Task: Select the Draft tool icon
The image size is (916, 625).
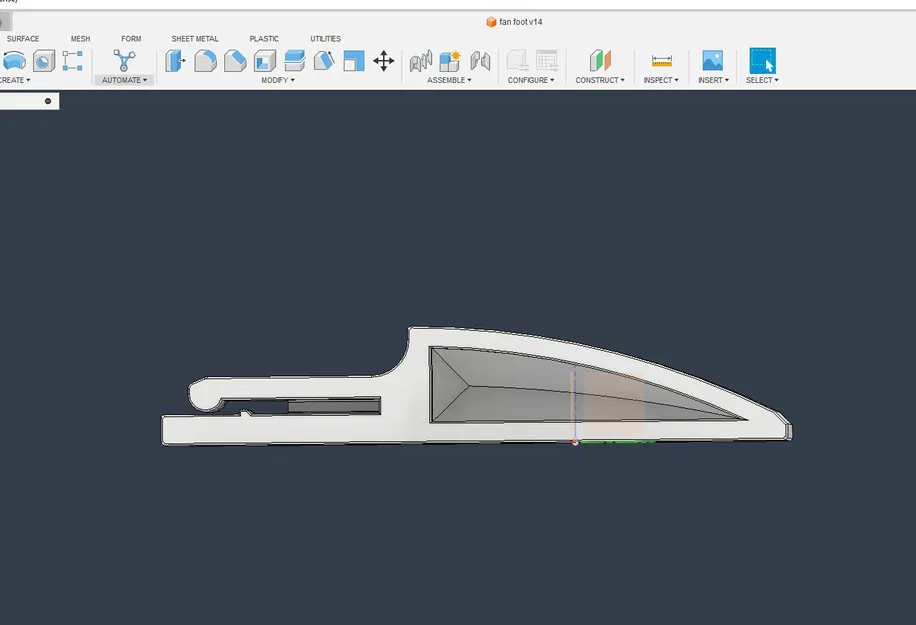Action: [x=324, y=61]
